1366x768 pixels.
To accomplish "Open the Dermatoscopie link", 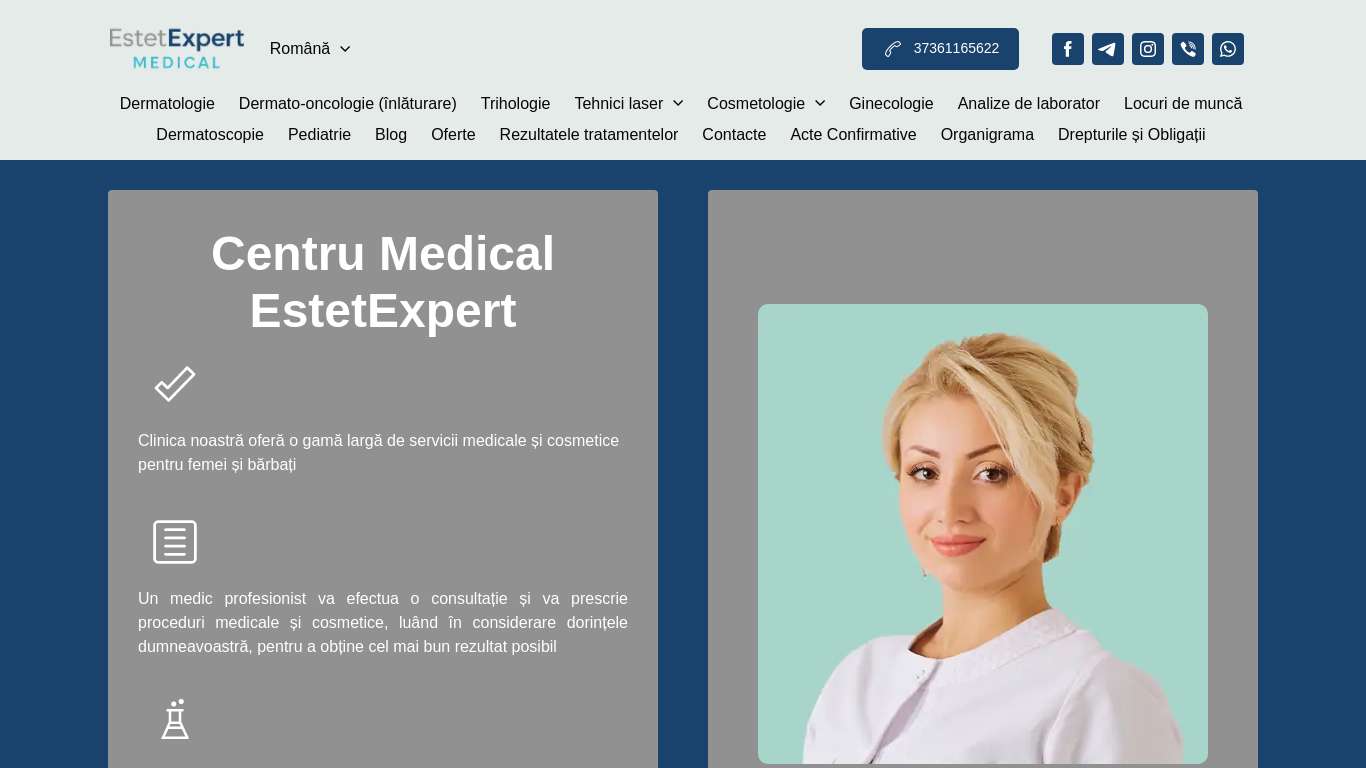I will click(x=210, y=135).
